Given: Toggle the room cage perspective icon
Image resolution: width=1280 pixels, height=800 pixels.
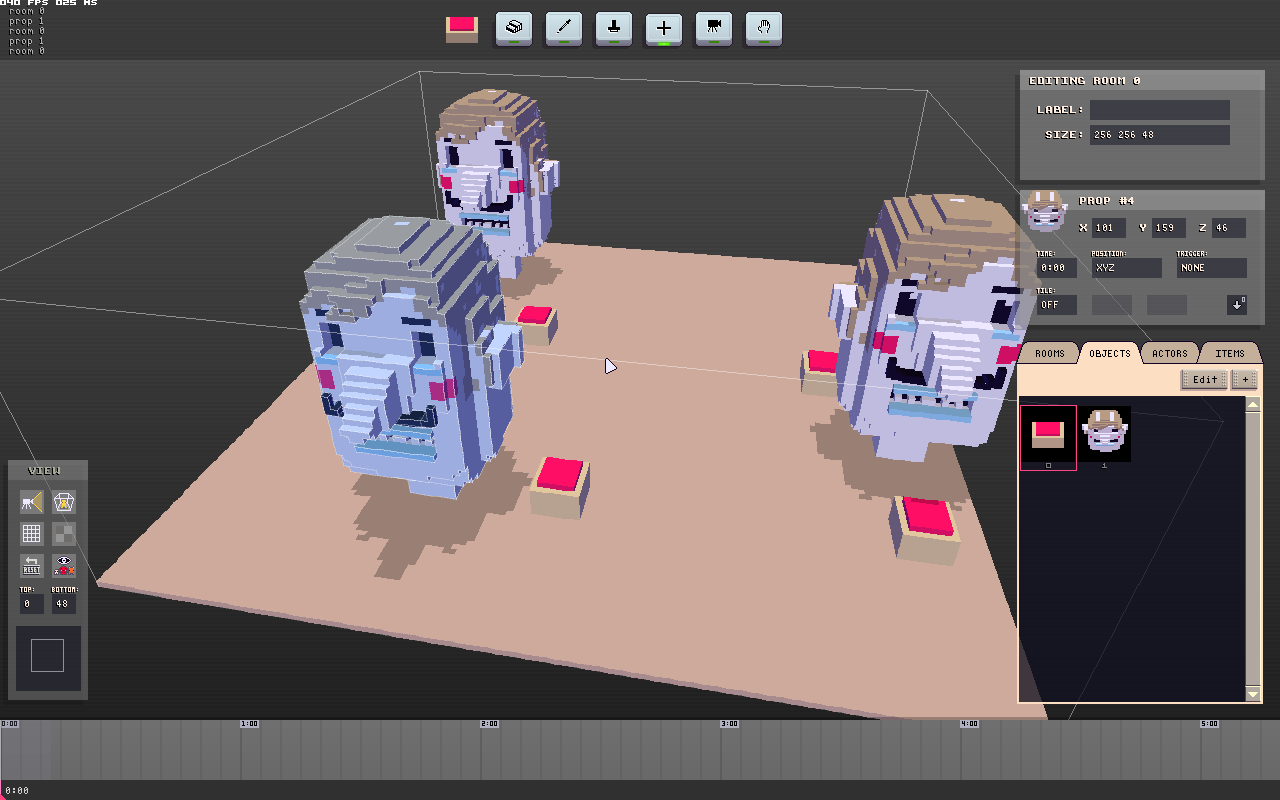Looking at the screenshot, I should 64,502.
